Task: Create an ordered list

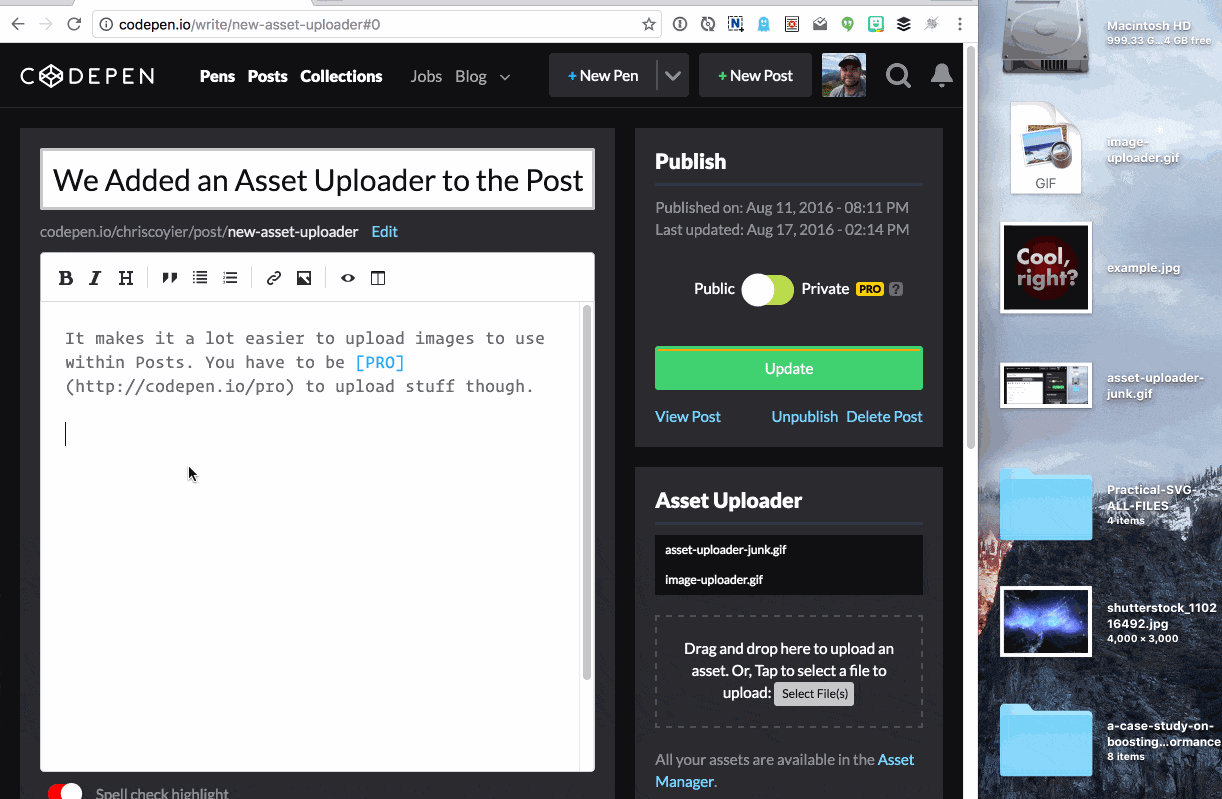Action: [x=230, y=277]
